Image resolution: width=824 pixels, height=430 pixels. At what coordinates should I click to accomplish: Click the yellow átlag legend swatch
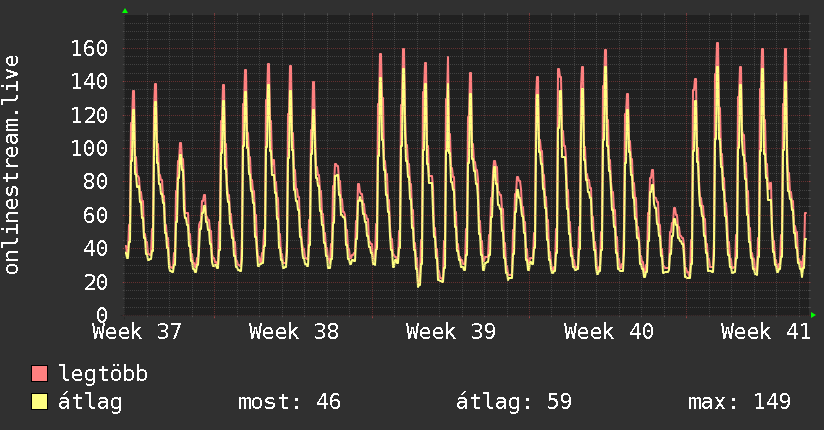[39, 402]
